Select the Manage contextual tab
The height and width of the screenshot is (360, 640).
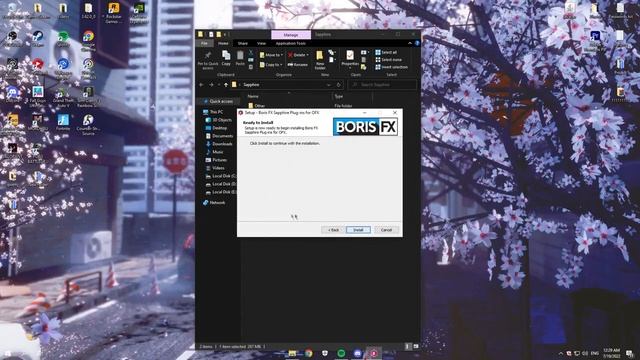[x=291, y=35]
